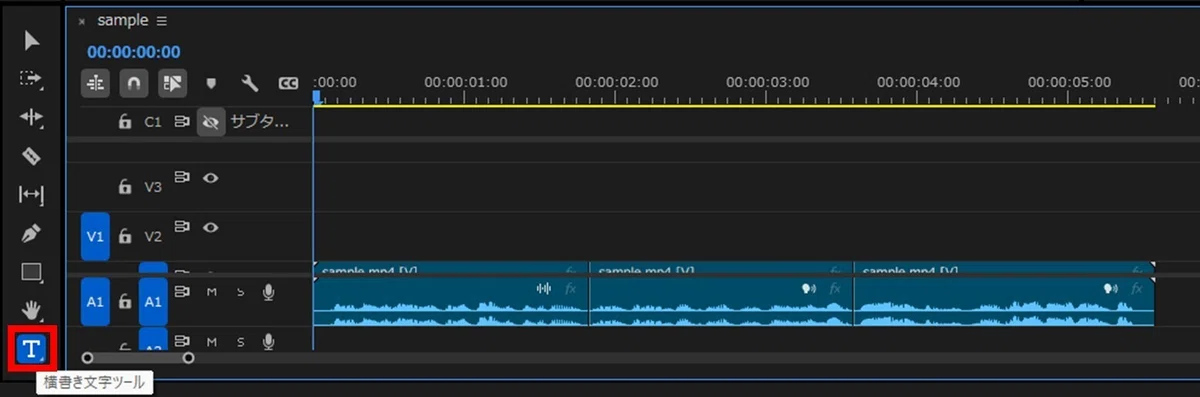Toggle sync lock on track A1

pyautogui.click(x=182, y=292)
